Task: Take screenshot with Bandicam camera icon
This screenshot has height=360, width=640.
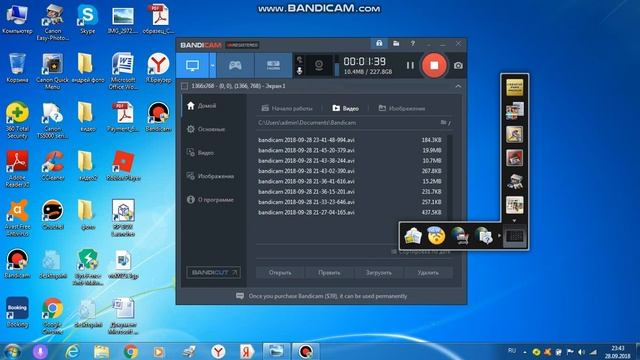Action: tap(458, 65)
